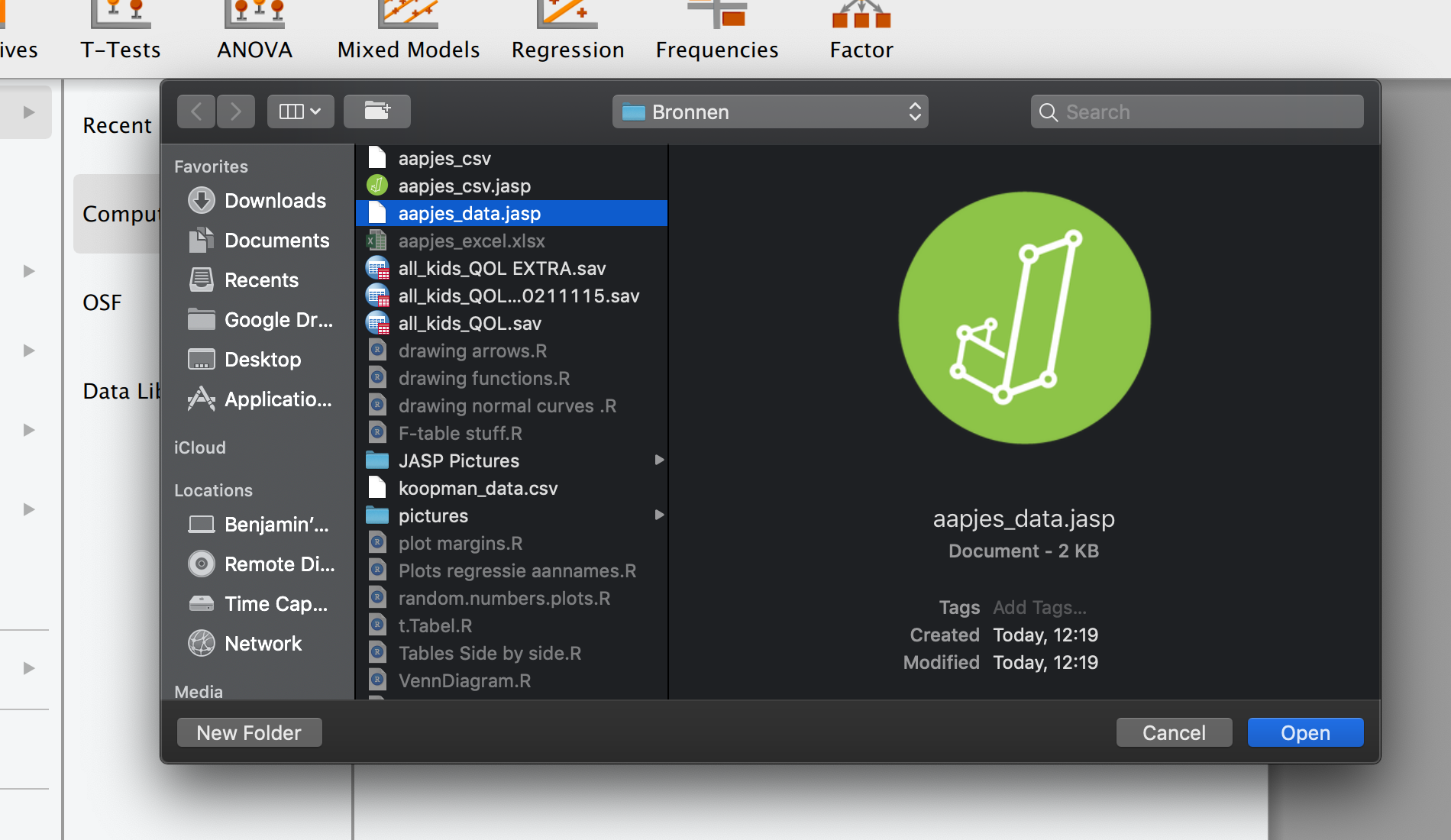Select Plots regressie aannames.R file
Image resolution: width=1451 pixels, height=840 pixels.
click(x=512, y=570)
